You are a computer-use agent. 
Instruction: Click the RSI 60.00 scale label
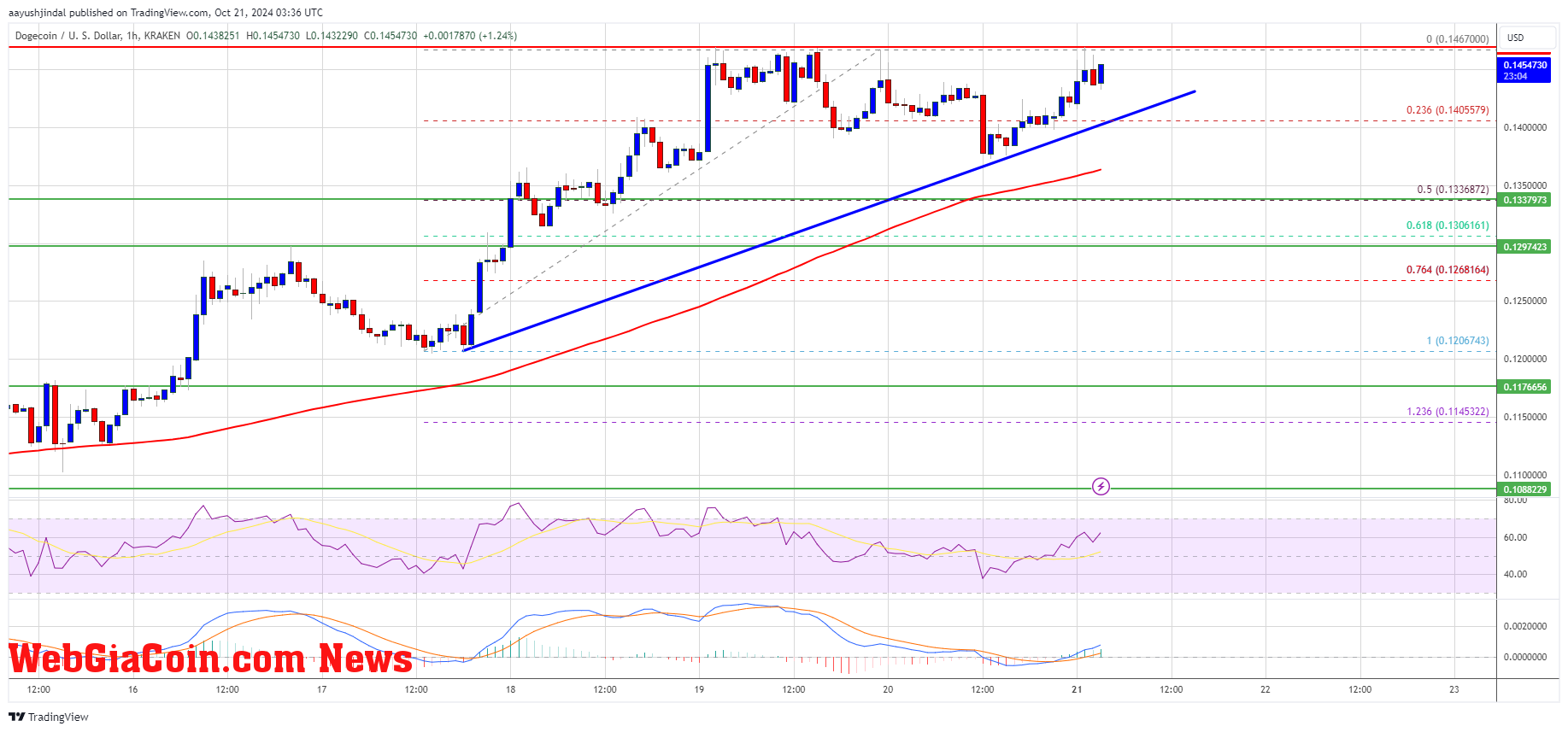click(x=1515, y=537)
